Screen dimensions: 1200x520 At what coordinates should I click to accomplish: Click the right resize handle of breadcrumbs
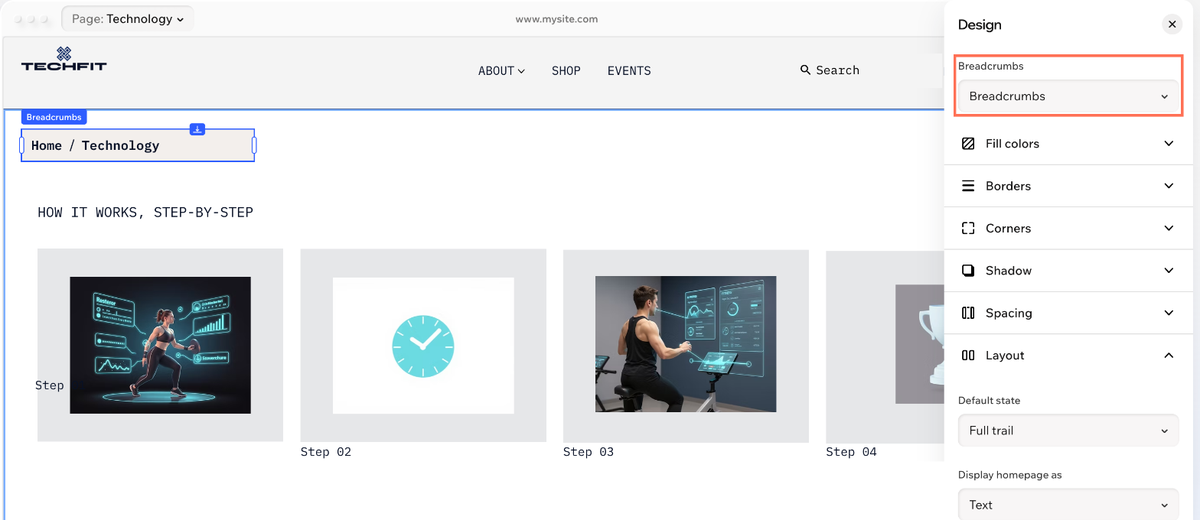tap(254, 145)
